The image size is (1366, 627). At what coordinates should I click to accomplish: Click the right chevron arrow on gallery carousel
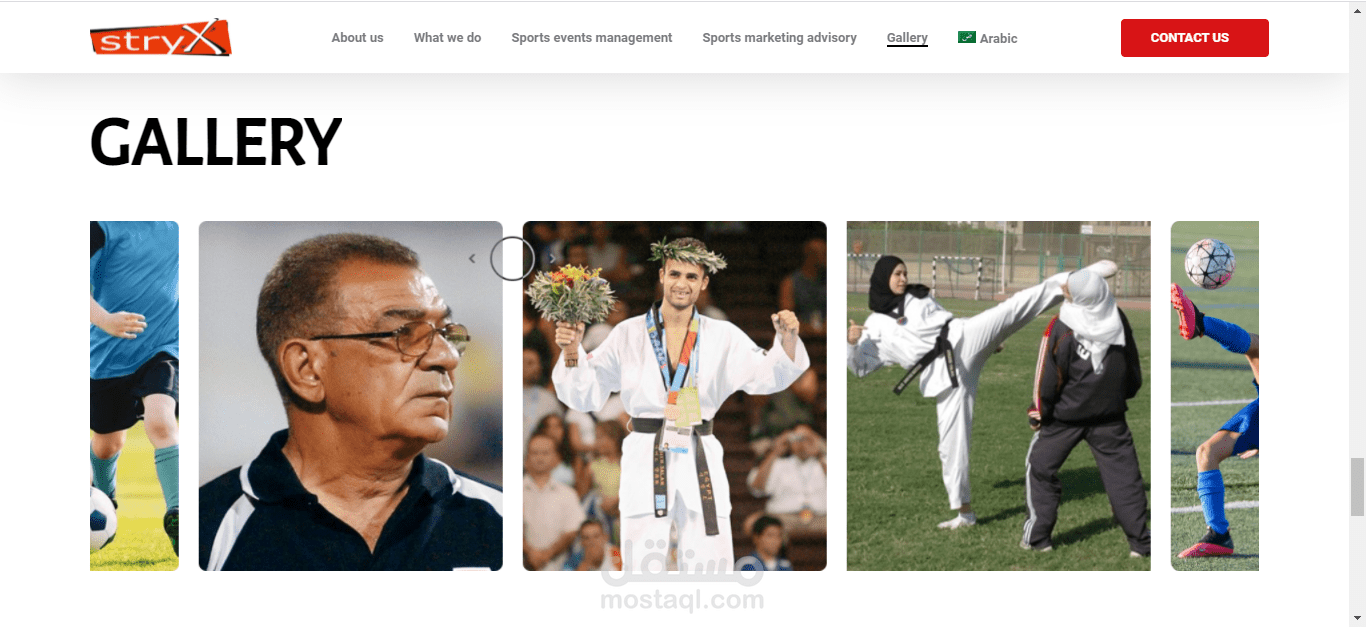tap(552, 258)
